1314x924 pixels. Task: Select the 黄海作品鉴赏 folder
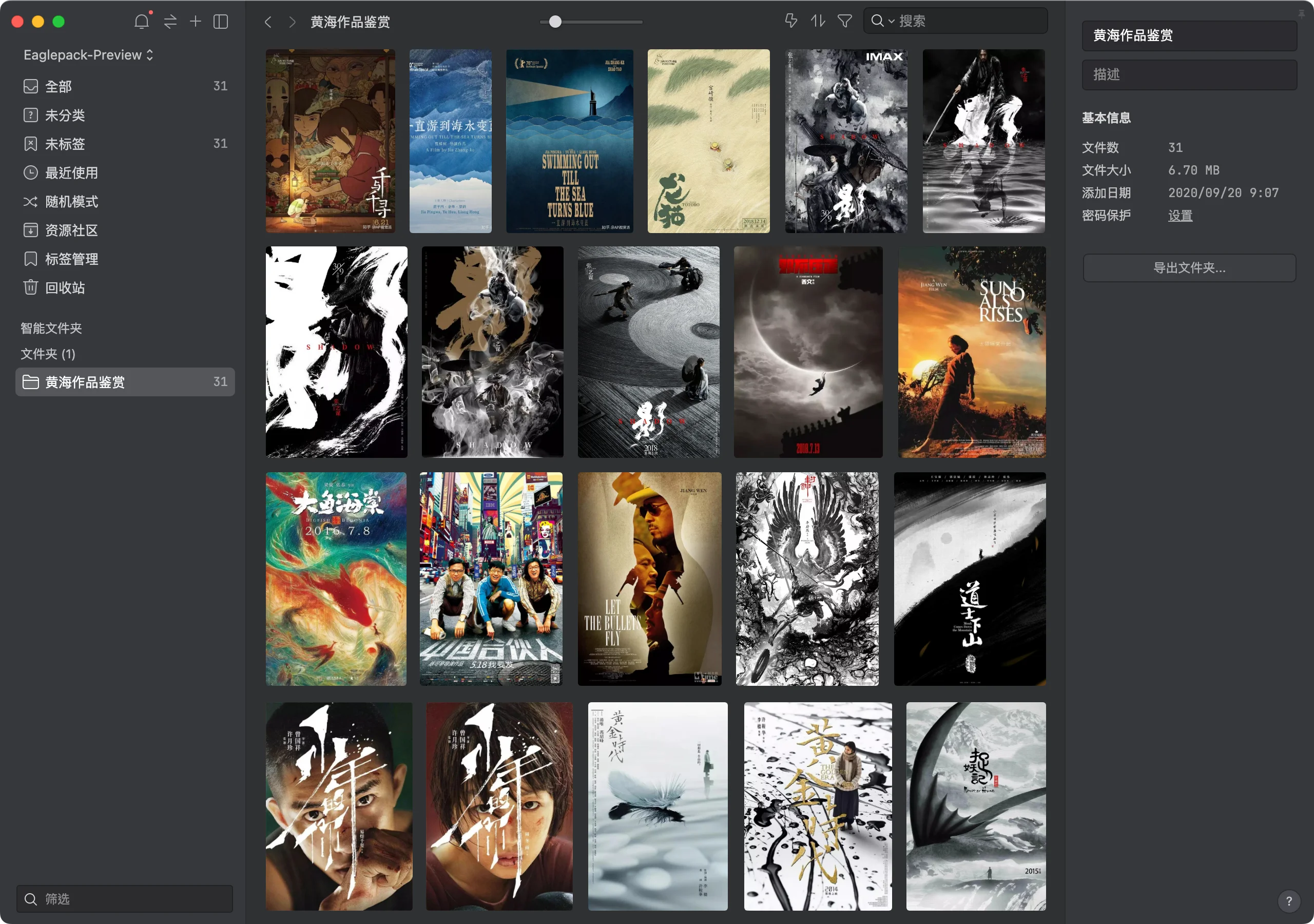pos(125,382)
